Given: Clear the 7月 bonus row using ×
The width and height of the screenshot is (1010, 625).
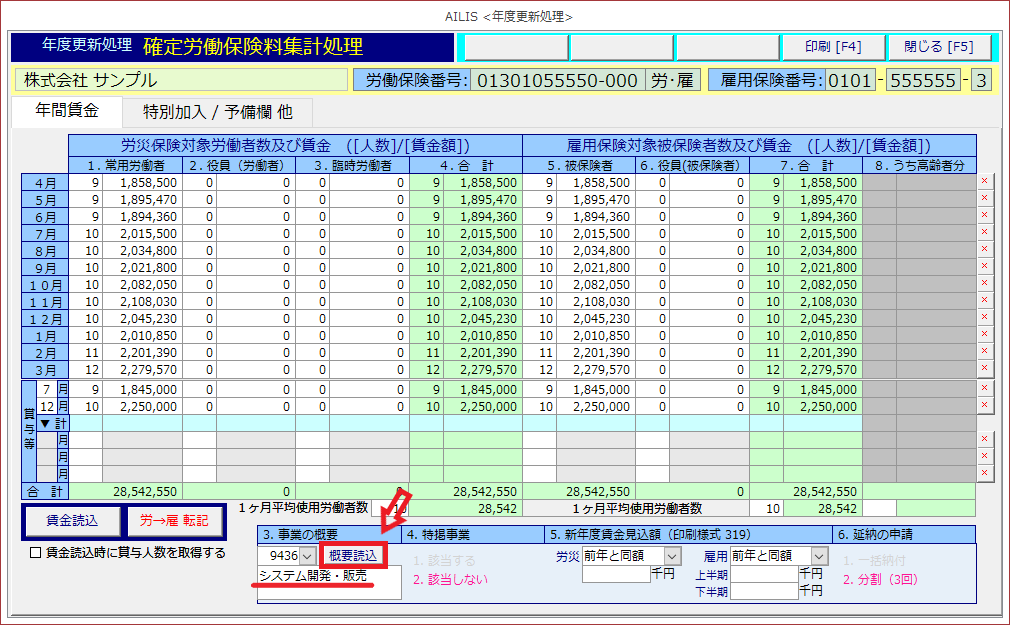Looking at the screenshot, I should [x=985, y=388].
